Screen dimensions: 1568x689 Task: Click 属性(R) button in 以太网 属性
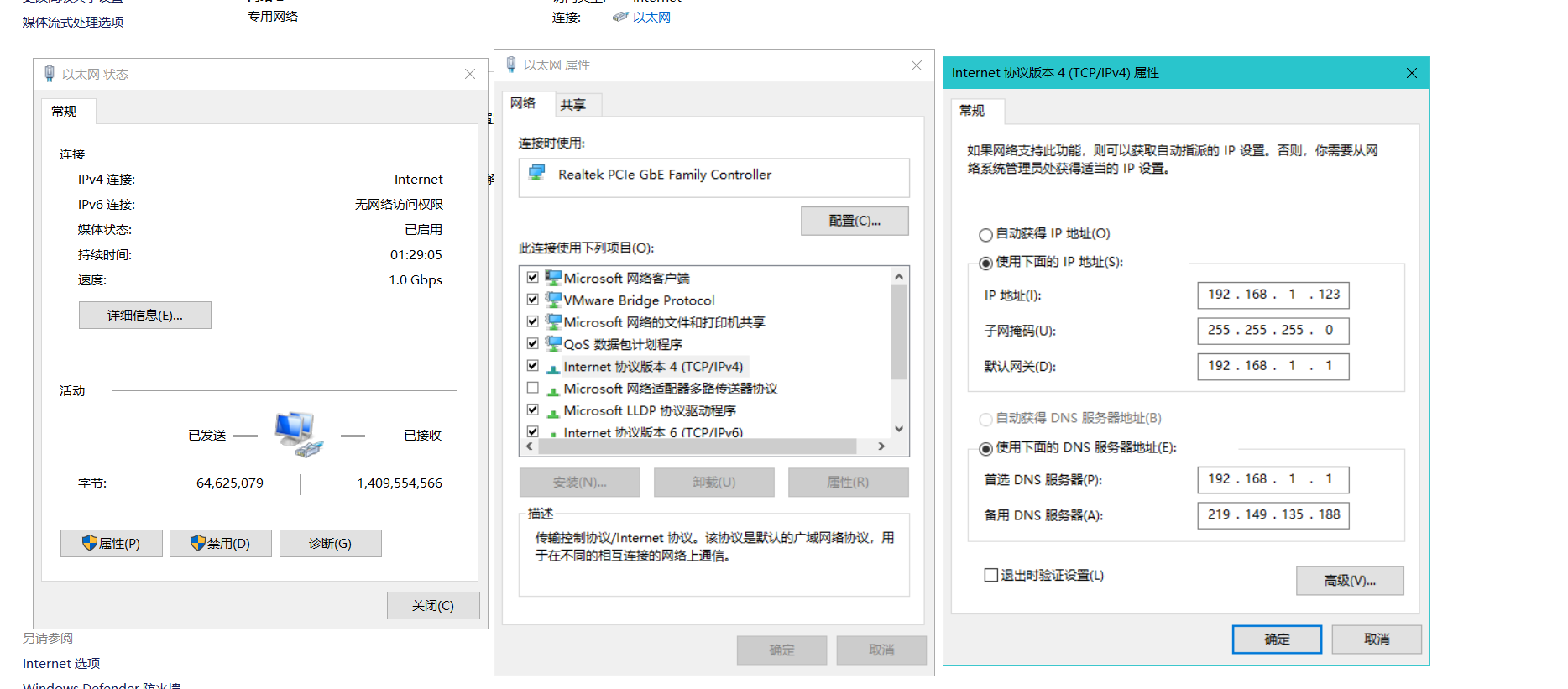click(x=849, y=483)
